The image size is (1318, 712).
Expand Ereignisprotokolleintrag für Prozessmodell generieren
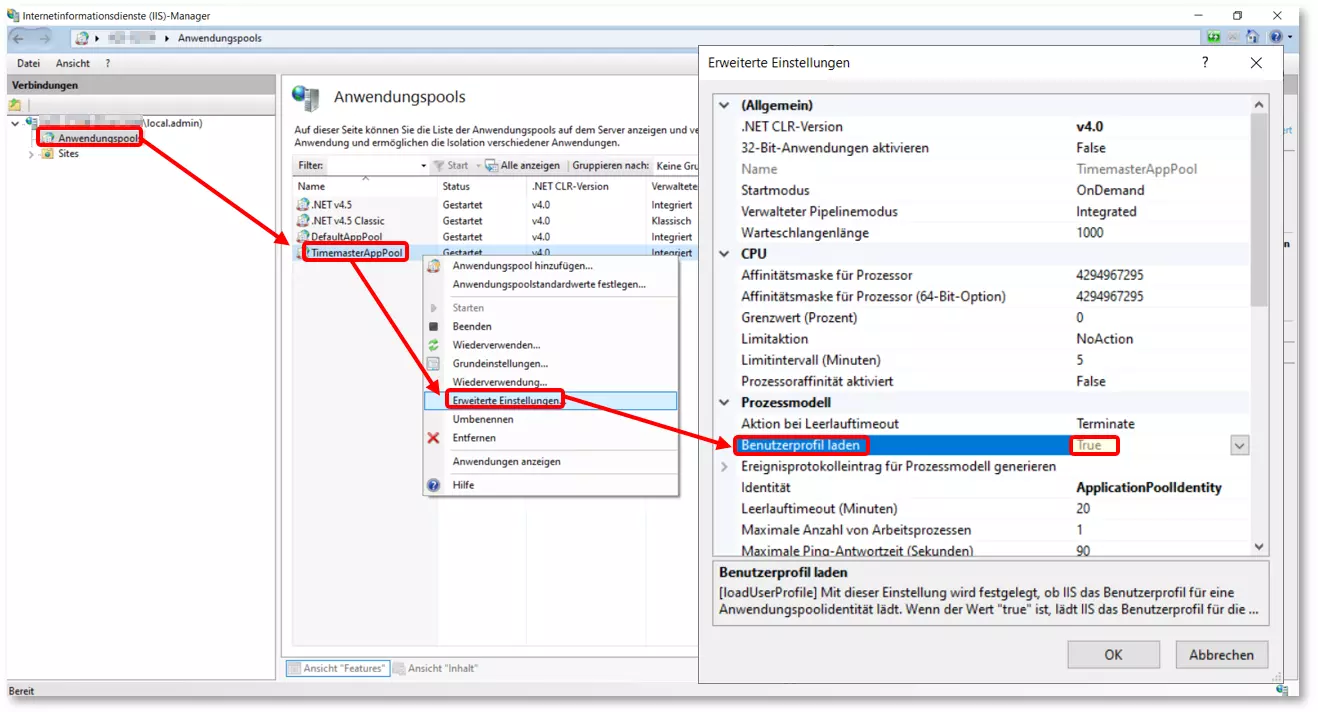[x=725, y=467]
